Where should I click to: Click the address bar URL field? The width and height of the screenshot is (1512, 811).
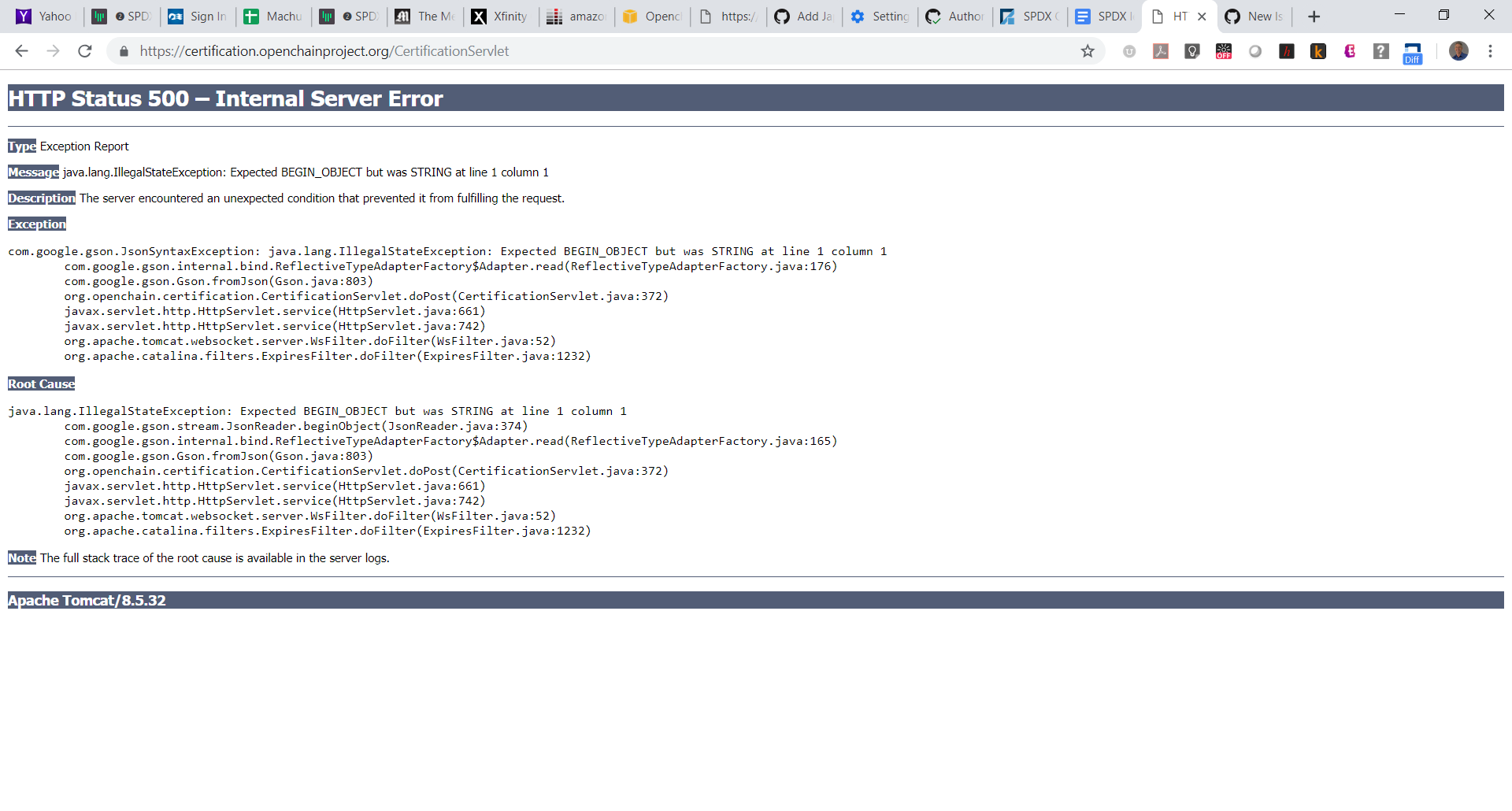(472, 51)
